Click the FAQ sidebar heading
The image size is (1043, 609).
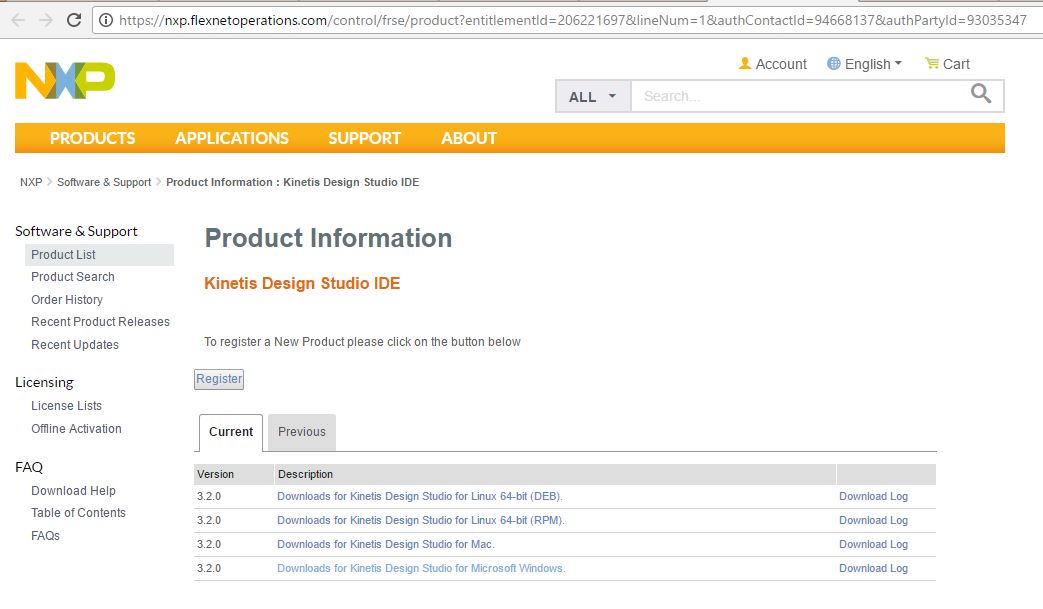point(29,467)
